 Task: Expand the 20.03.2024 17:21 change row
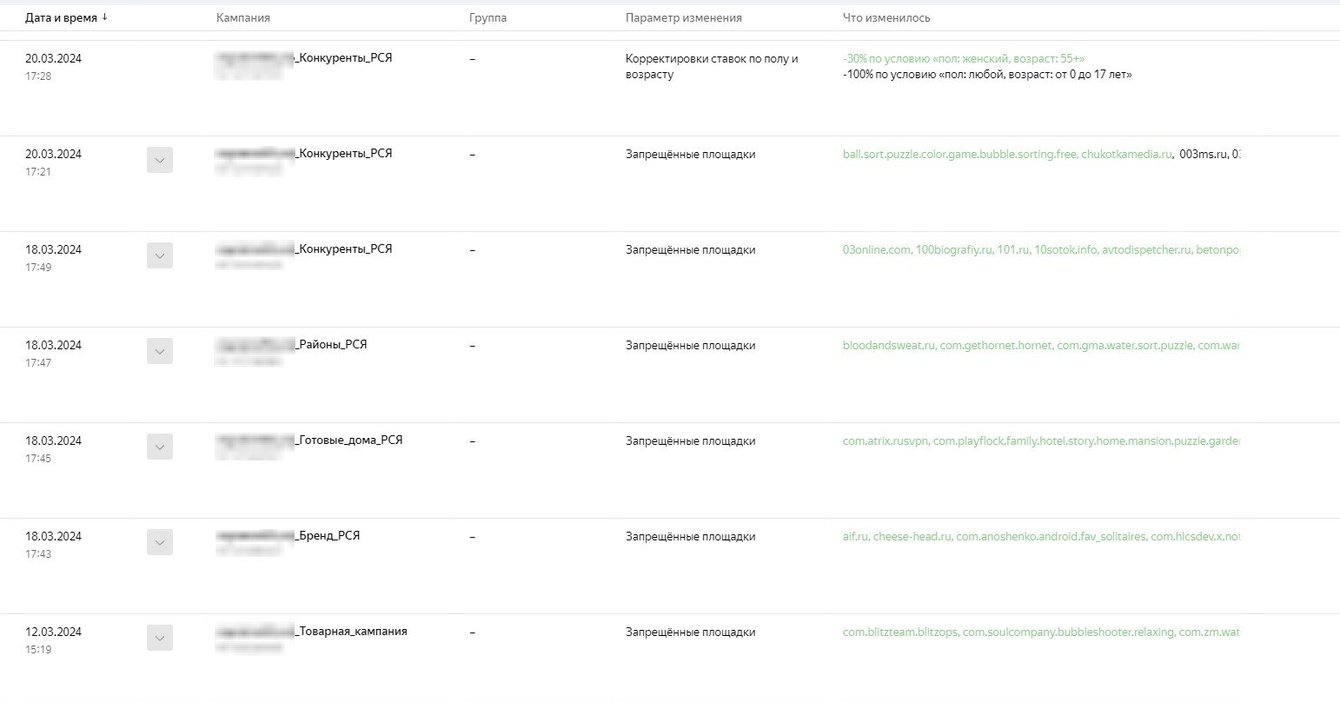coord(160,160)
